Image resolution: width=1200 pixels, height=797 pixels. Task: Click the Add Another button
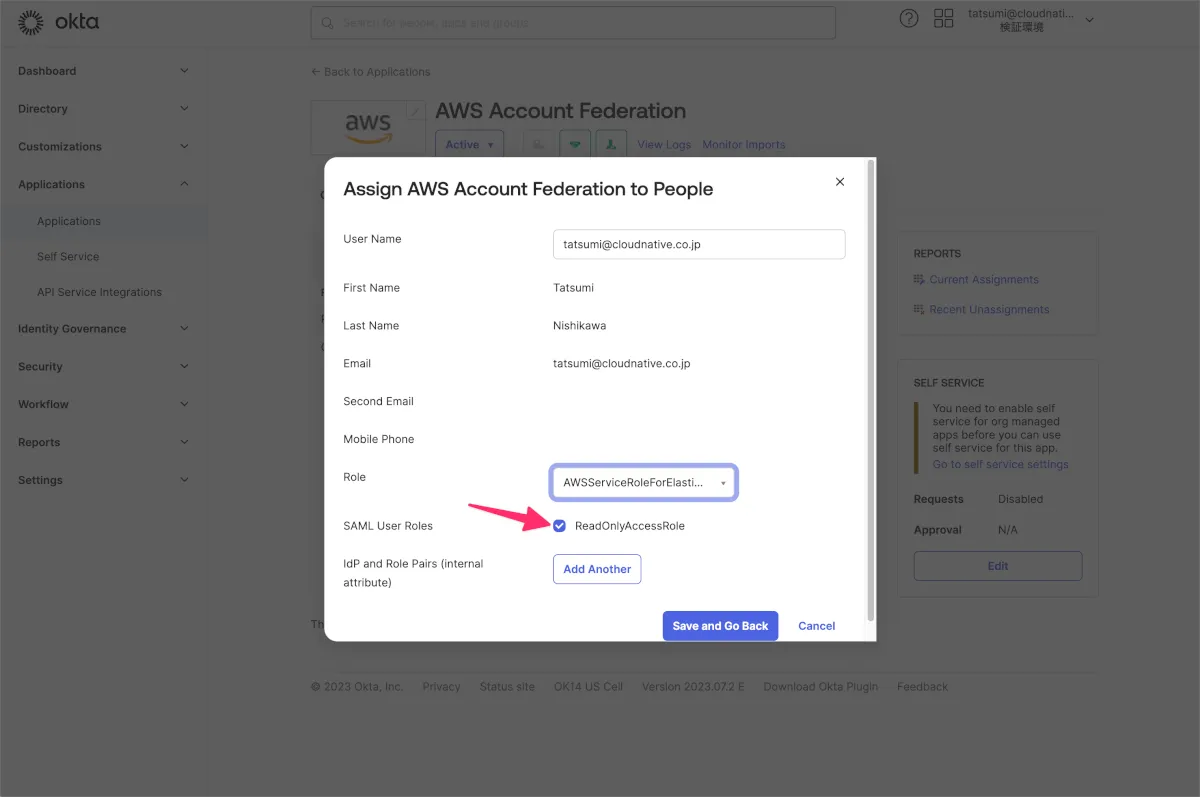(597, 569)
